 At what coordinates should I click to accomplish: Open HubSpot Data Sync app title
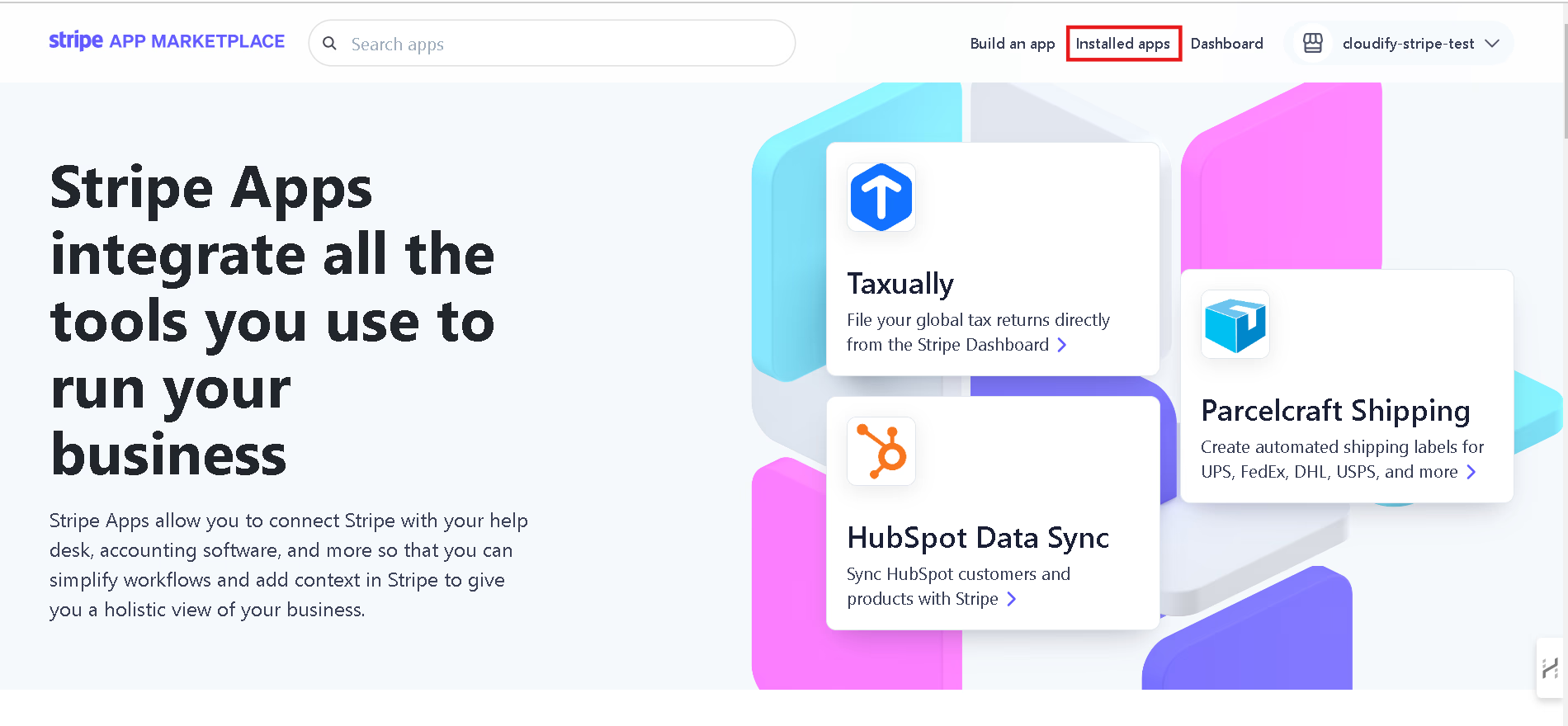978,538
